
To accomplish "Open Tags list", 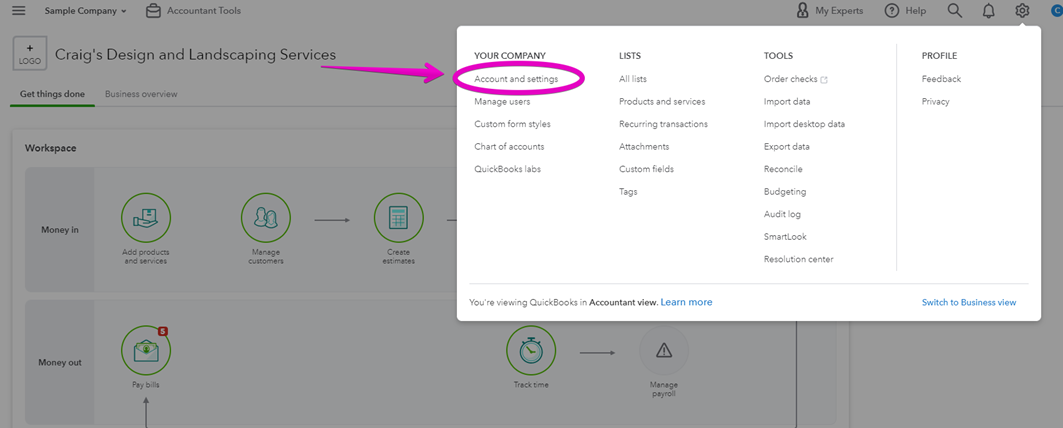I will (x=628, y=192).
